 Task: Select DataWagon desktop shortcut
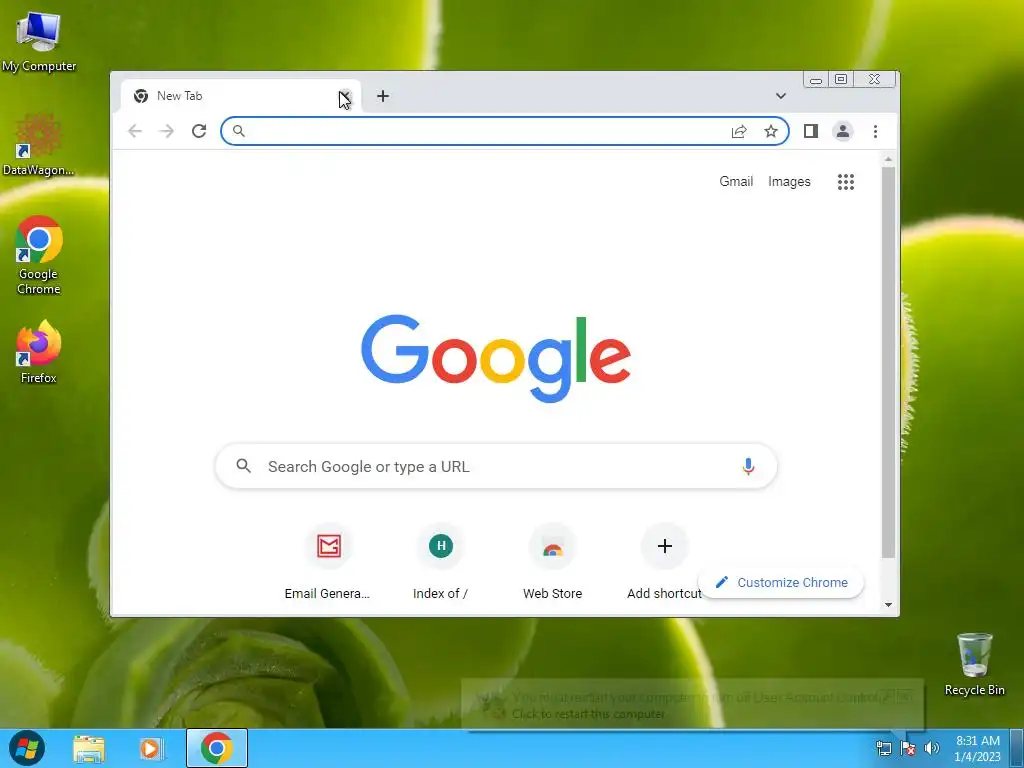pos(39,145)
